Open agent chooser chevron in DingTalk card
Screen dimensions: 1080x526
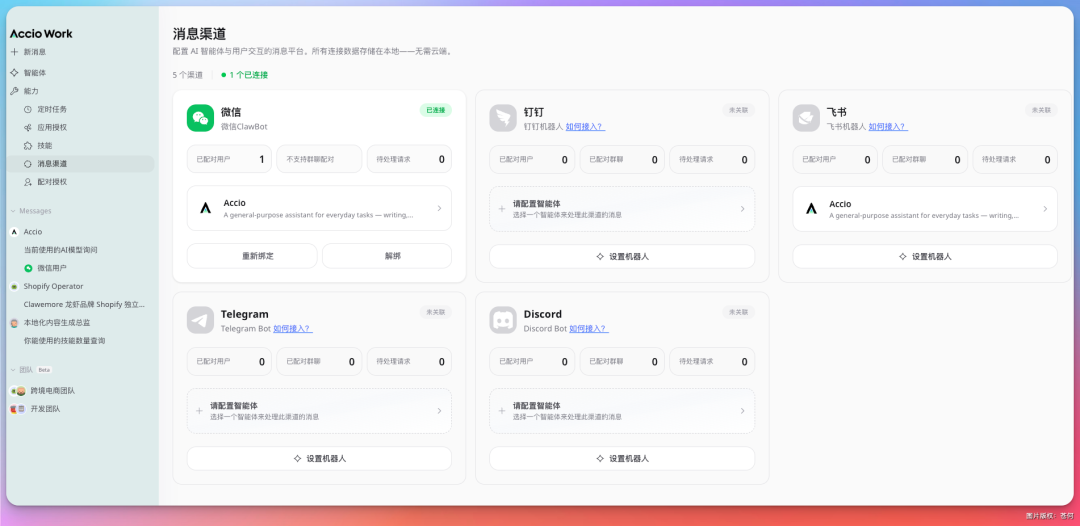click(x=742, y=209)
